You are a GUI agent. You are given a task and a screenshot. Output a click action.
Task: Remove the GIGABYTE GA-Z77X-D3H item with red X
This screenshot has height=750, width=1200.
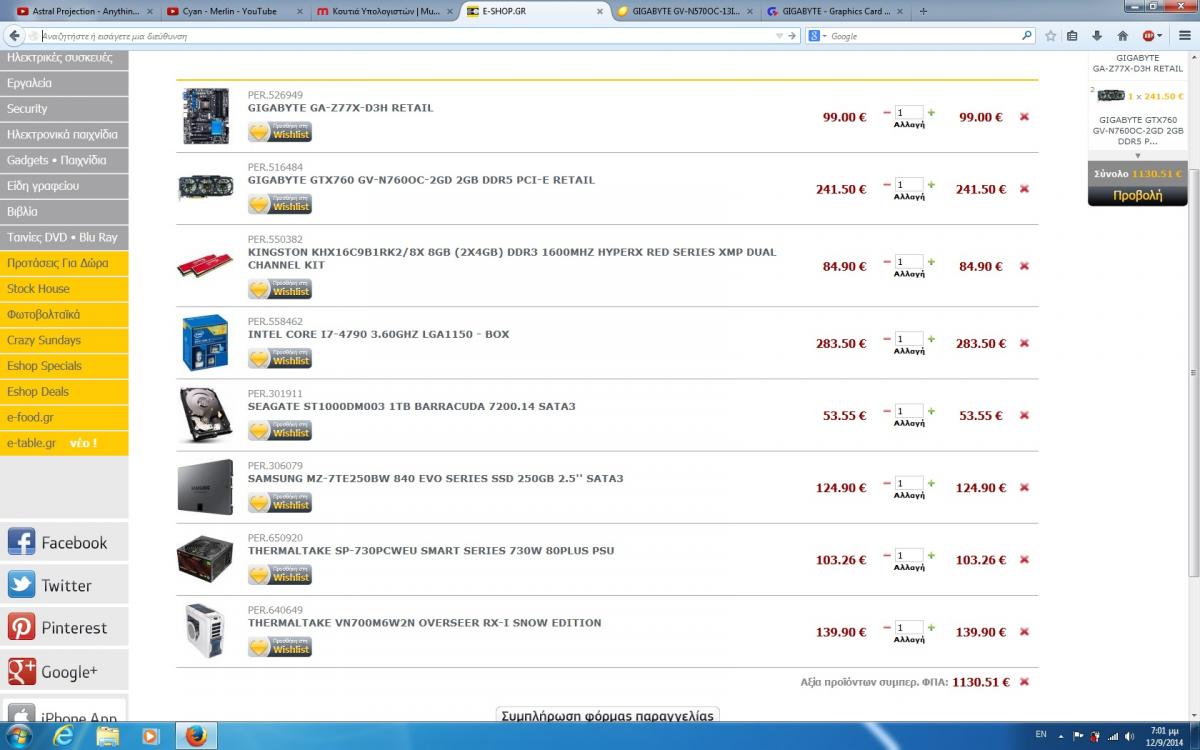[x=1024, y=117]
